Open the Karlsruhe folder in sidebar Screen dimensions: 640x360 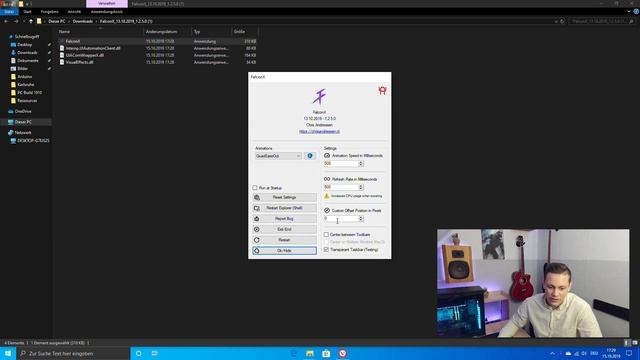click(x=25, y=84)
